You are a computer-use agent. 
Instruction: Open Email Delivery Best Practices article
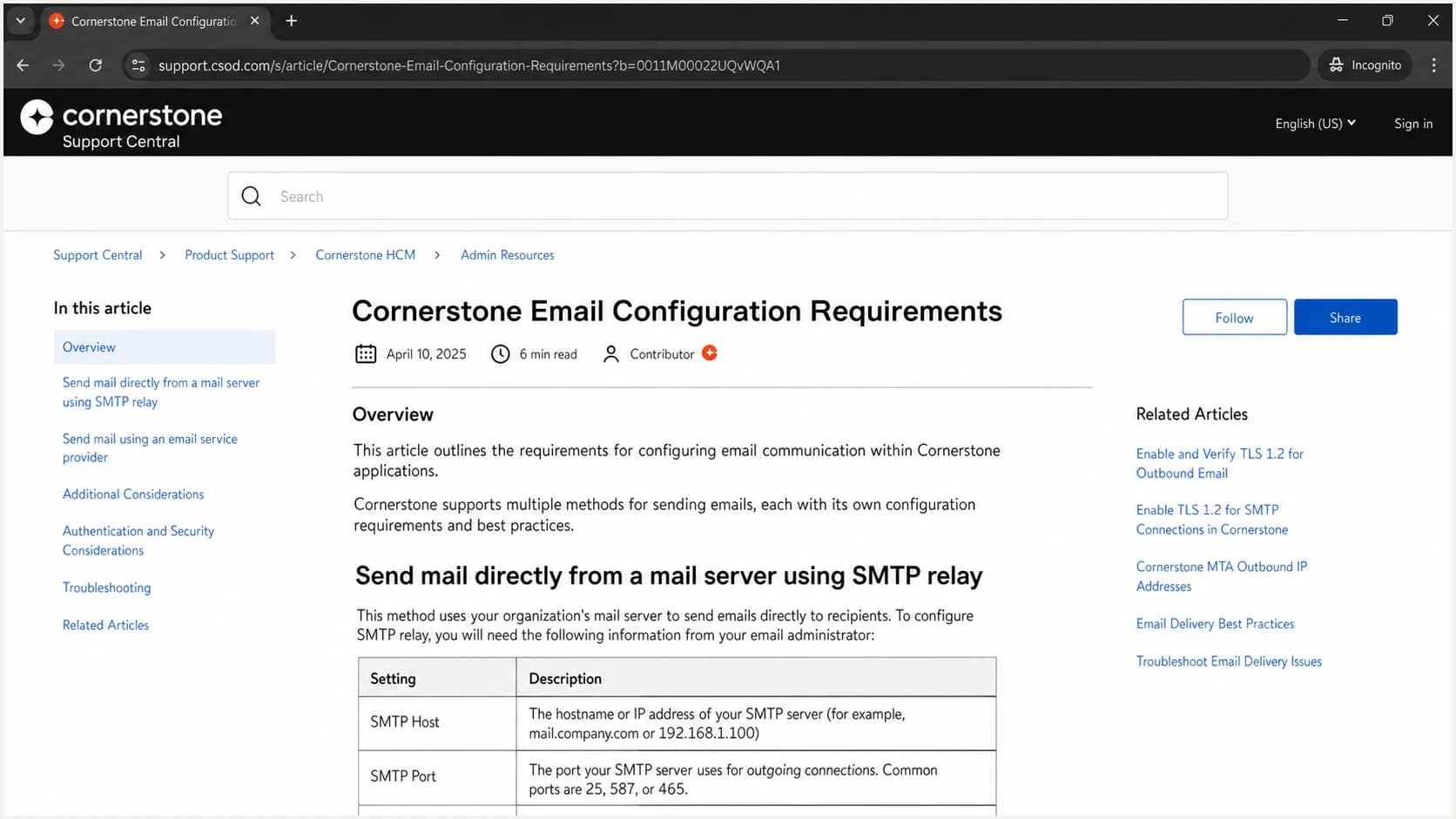(x=1215, y=624)
